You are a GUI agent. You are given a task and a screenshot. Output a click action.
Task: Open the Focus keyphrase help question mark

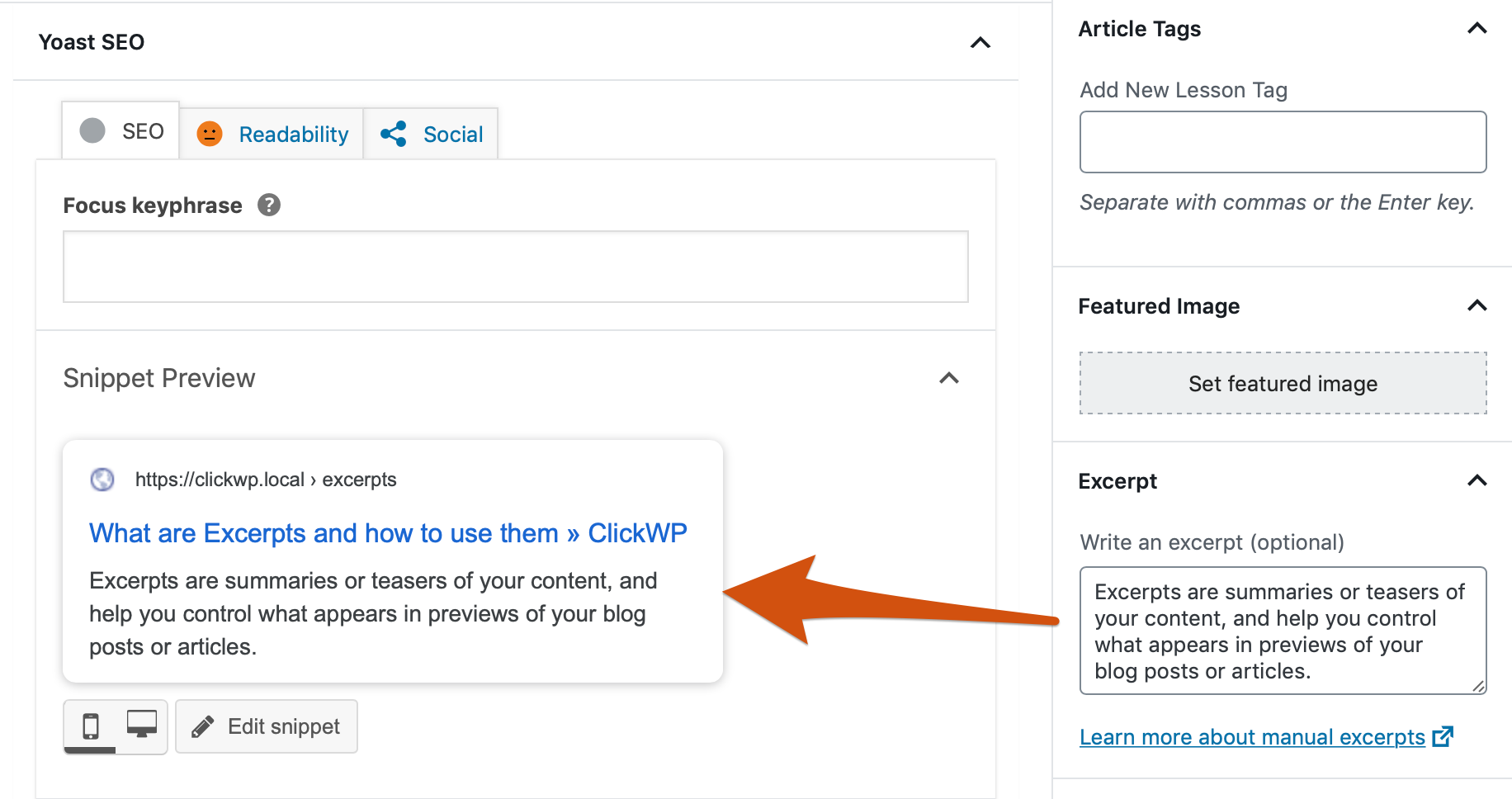269,205
